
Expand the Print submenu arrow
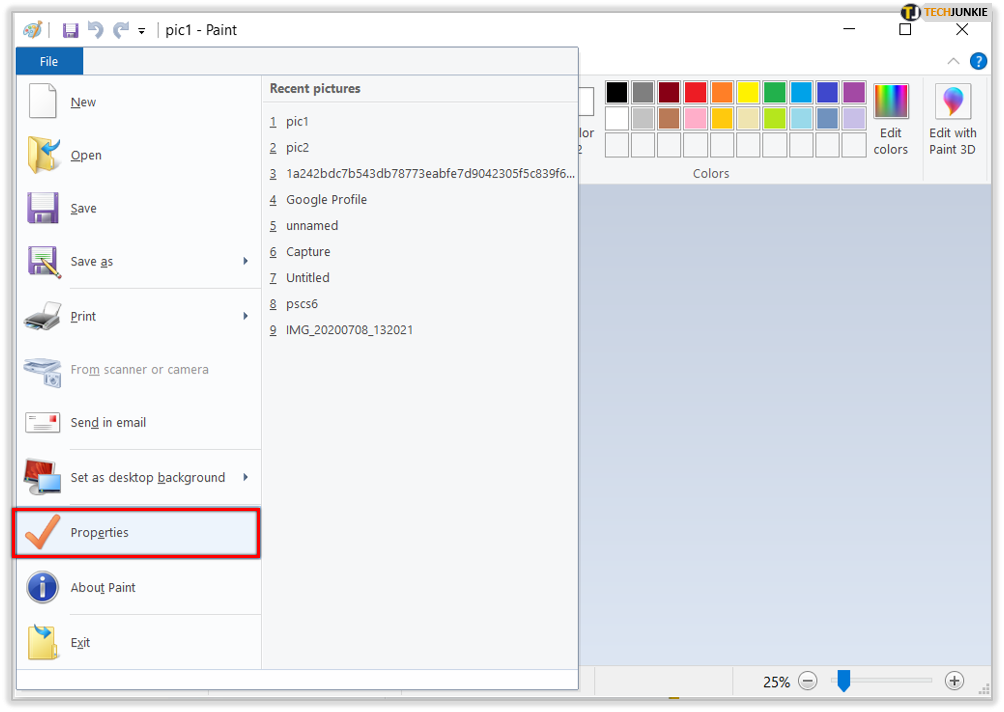pyautogui.click(x=246, y=316)
